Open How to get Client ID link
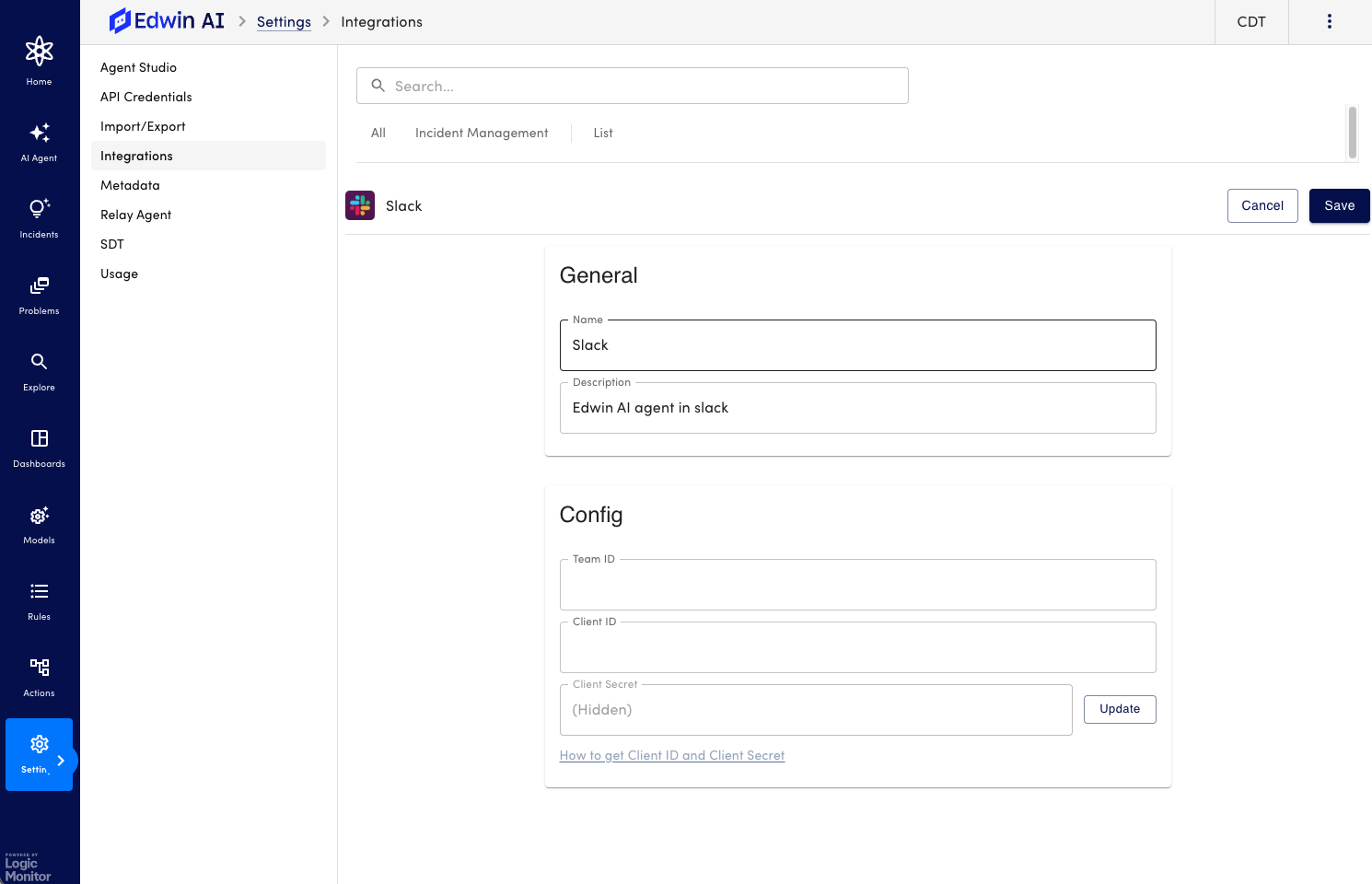1372x884 pixels. 672,755
